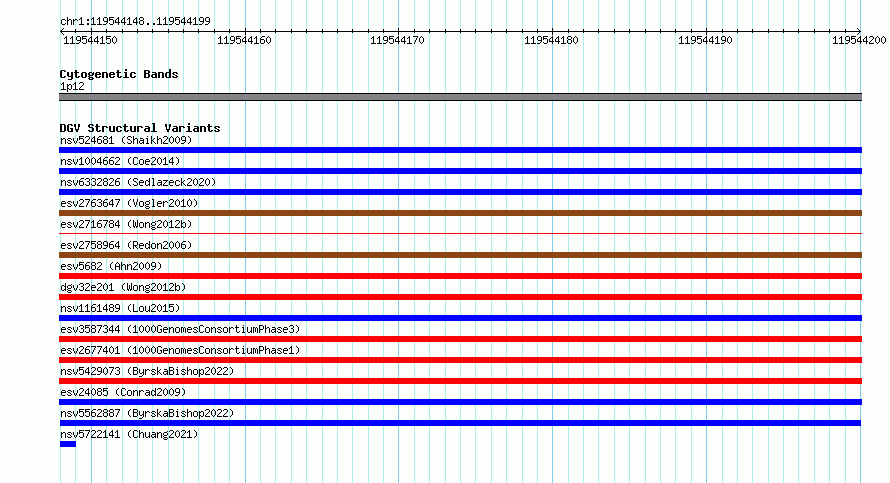890x483 pixels.
Task: Open esv5682 (Ahn2009) variant label
Action: click(111, 266)
